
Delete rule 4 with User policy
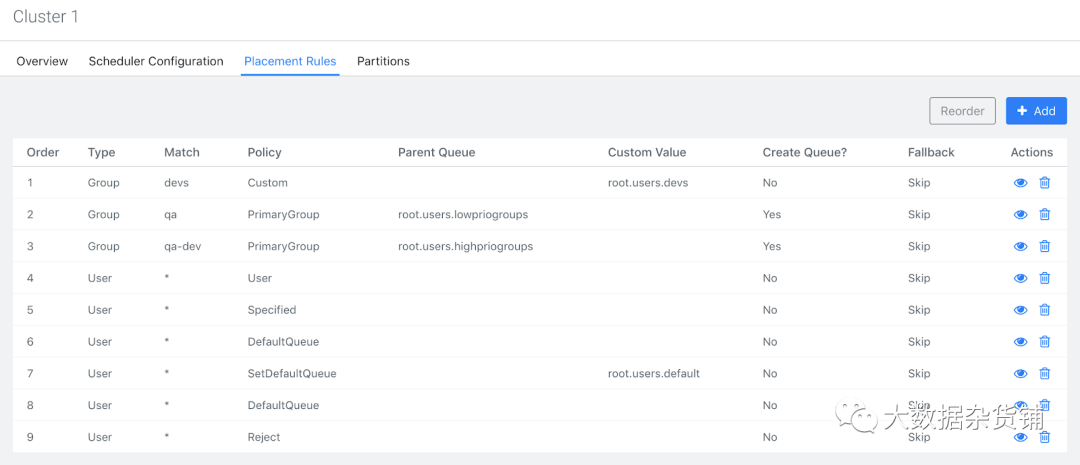[1044, 278]
